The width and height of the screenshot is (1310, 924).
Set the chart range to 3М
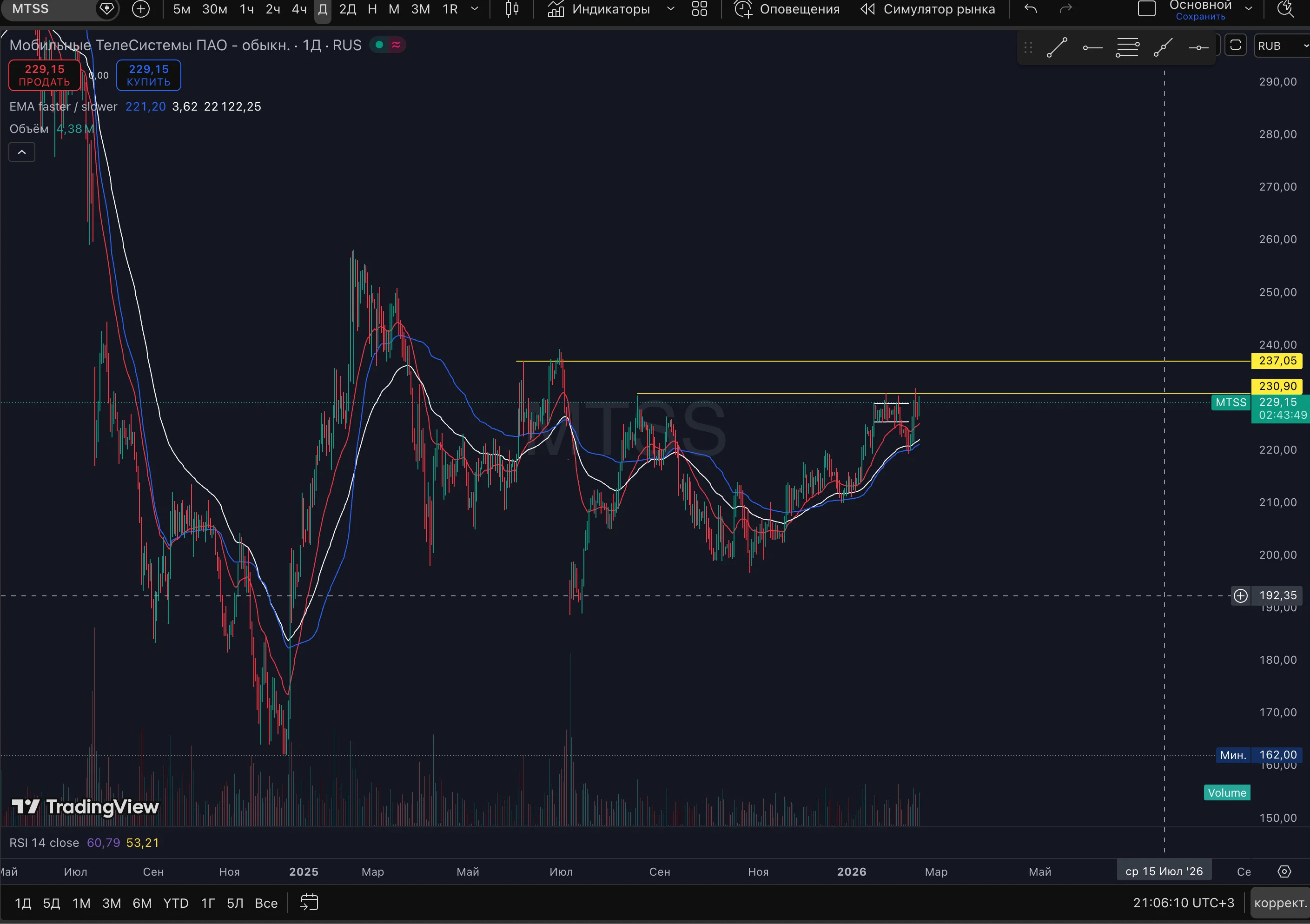tap(111, 904)
